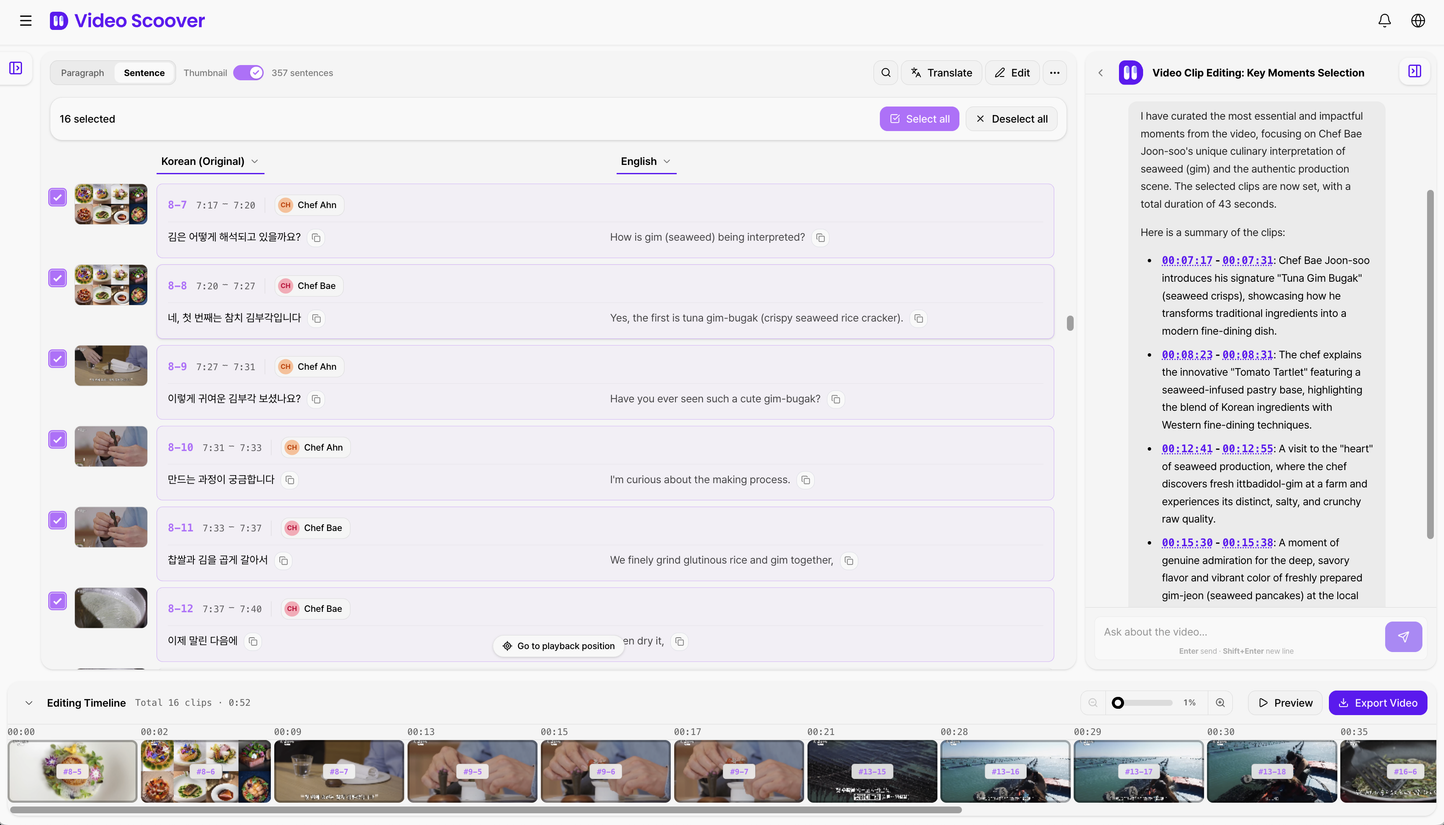Image resolution: width=1444 pixels, height=825 pixels.
Task: Copy Korean text of sentence 8-9
Action: [316, 399]
